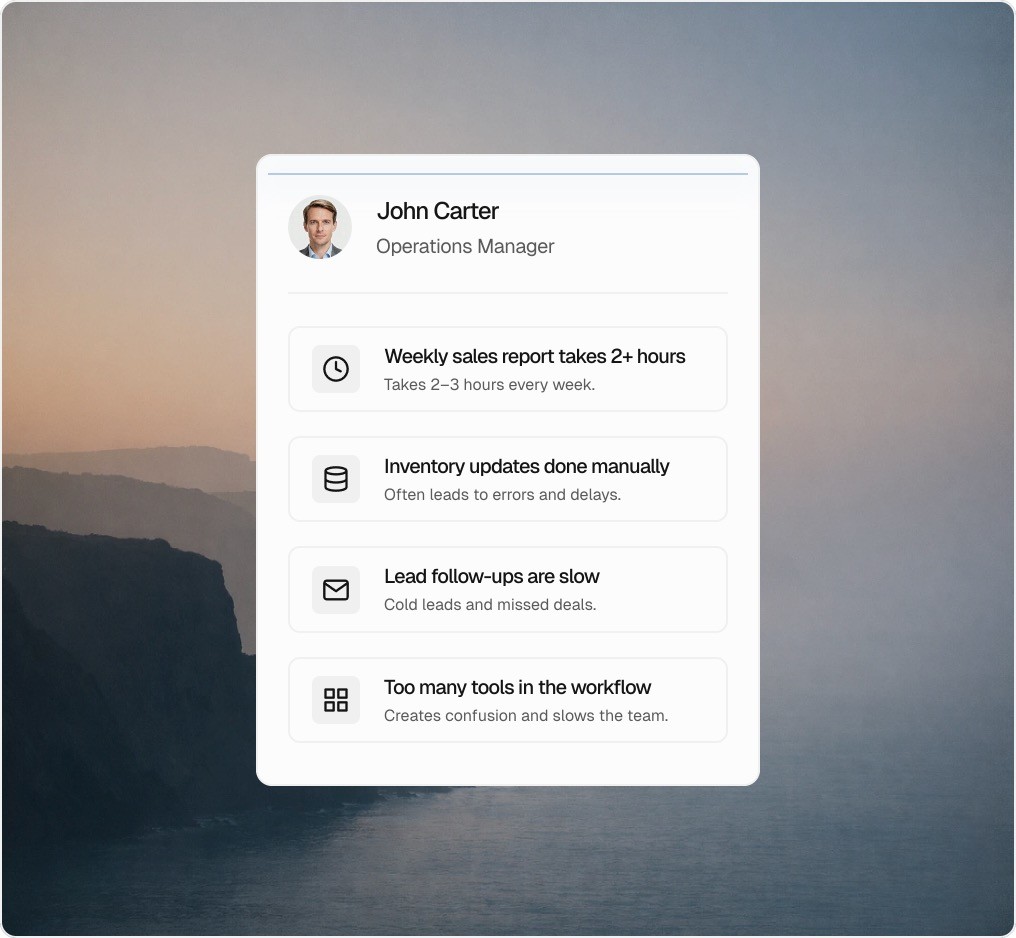Image resolution: width=1016 pixels, height=938 pixels.
Task: Click 'Cold leads and missed deals.' text
Action: click(490, 605)
